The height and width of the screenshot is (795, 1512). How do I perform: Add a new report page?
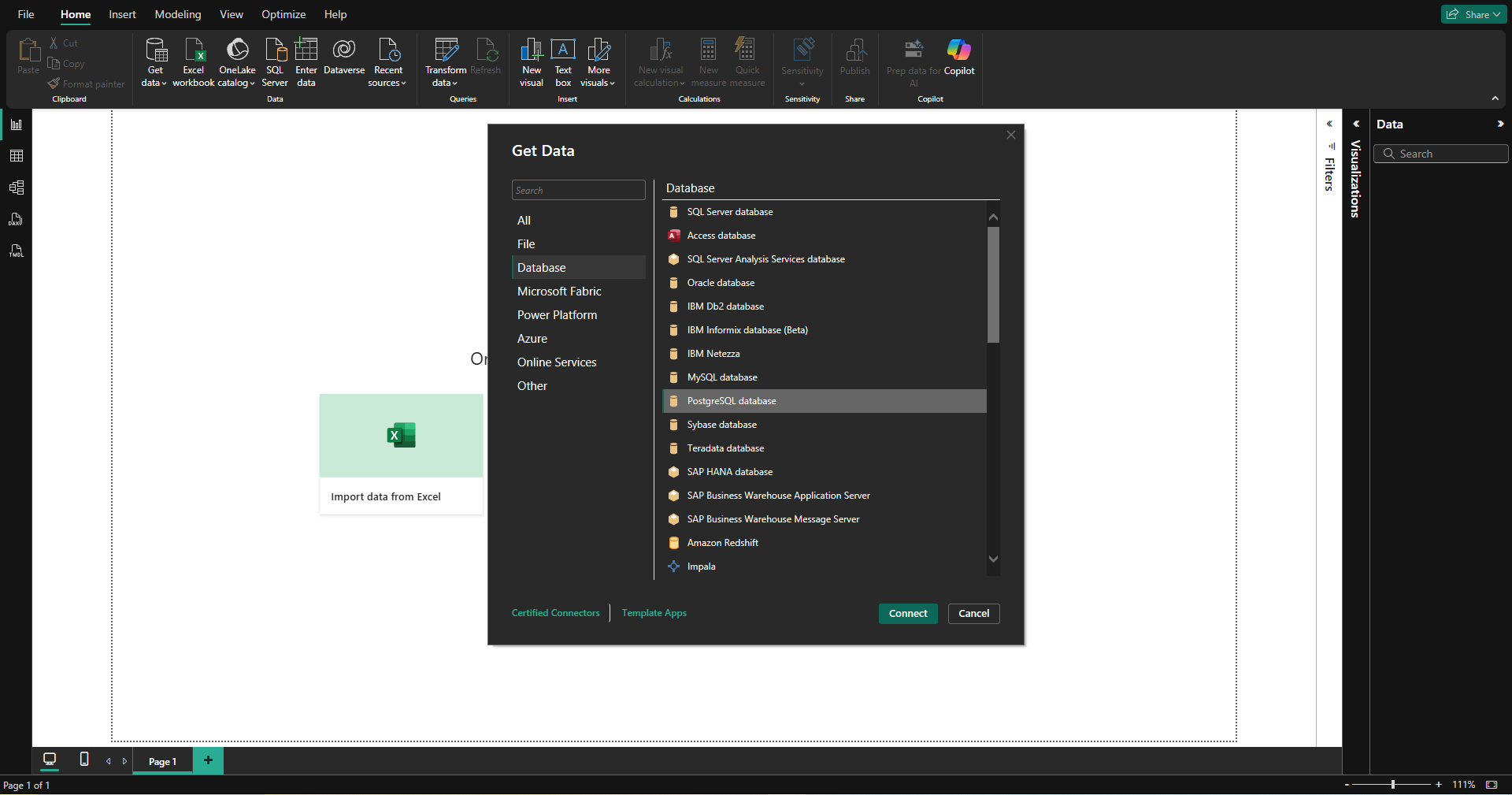pos(208,760)
